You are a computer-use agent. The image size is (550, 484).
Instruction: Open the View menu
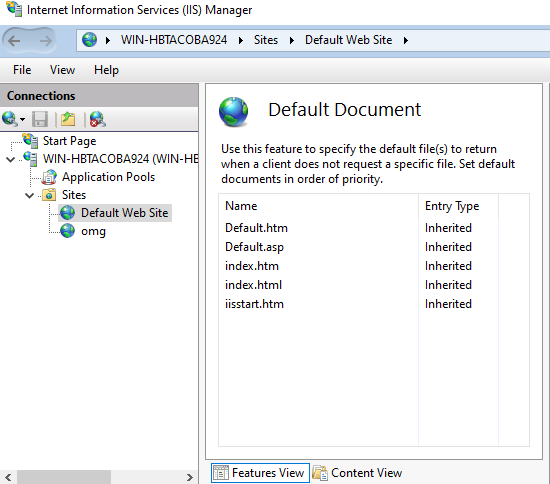click(62, 70)
